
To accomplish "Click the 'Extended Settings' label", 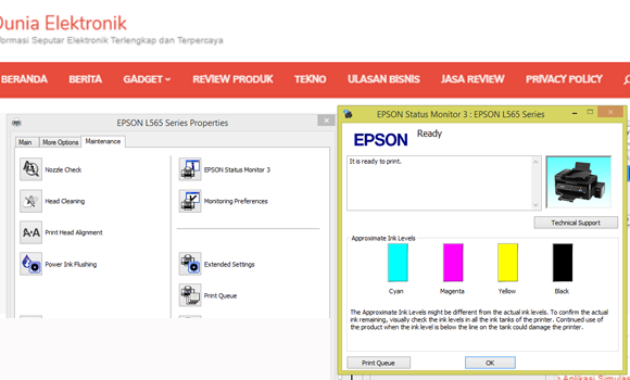I will [229, 264].
